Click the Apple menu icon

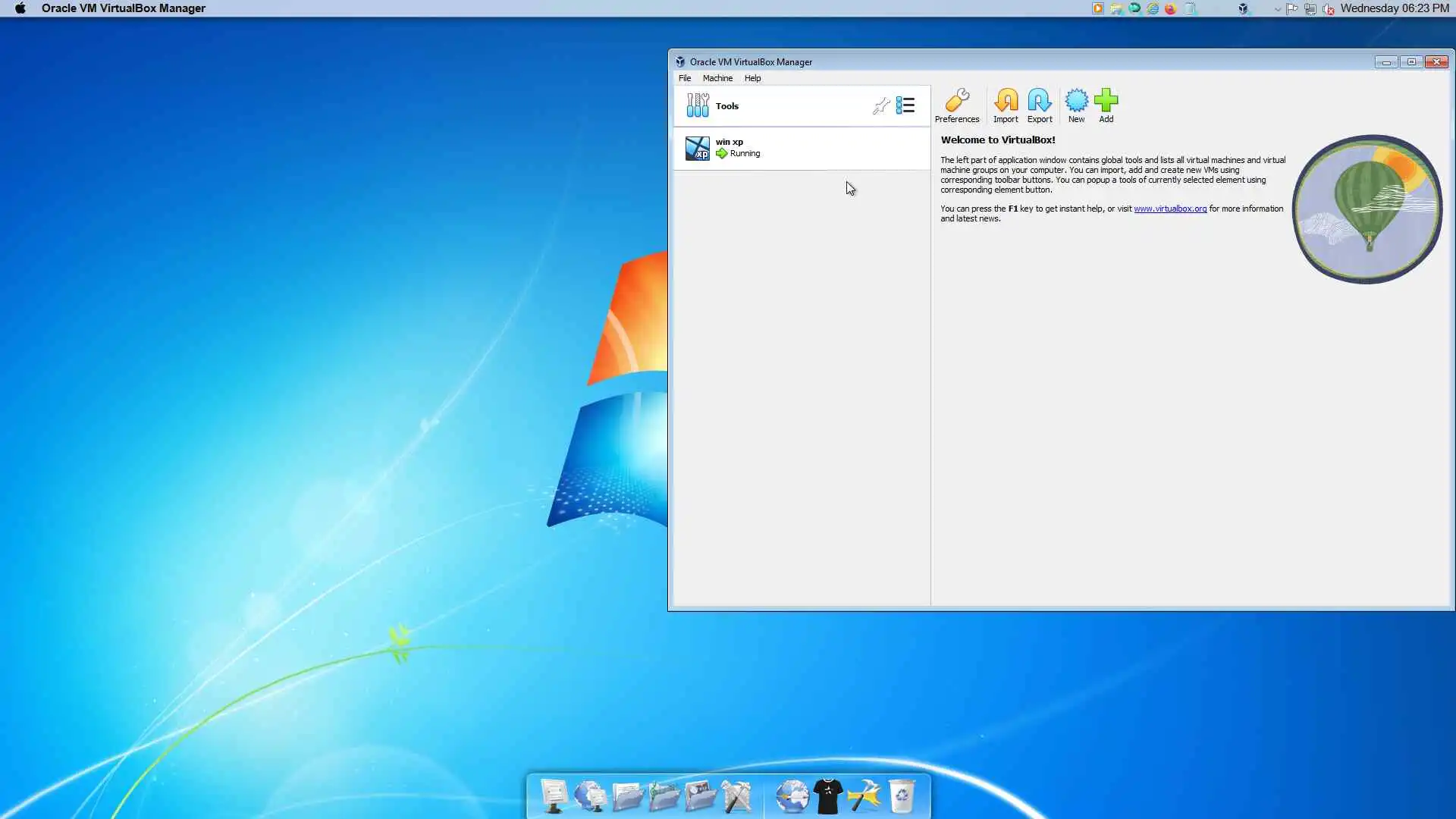click(x=20, y=8)
